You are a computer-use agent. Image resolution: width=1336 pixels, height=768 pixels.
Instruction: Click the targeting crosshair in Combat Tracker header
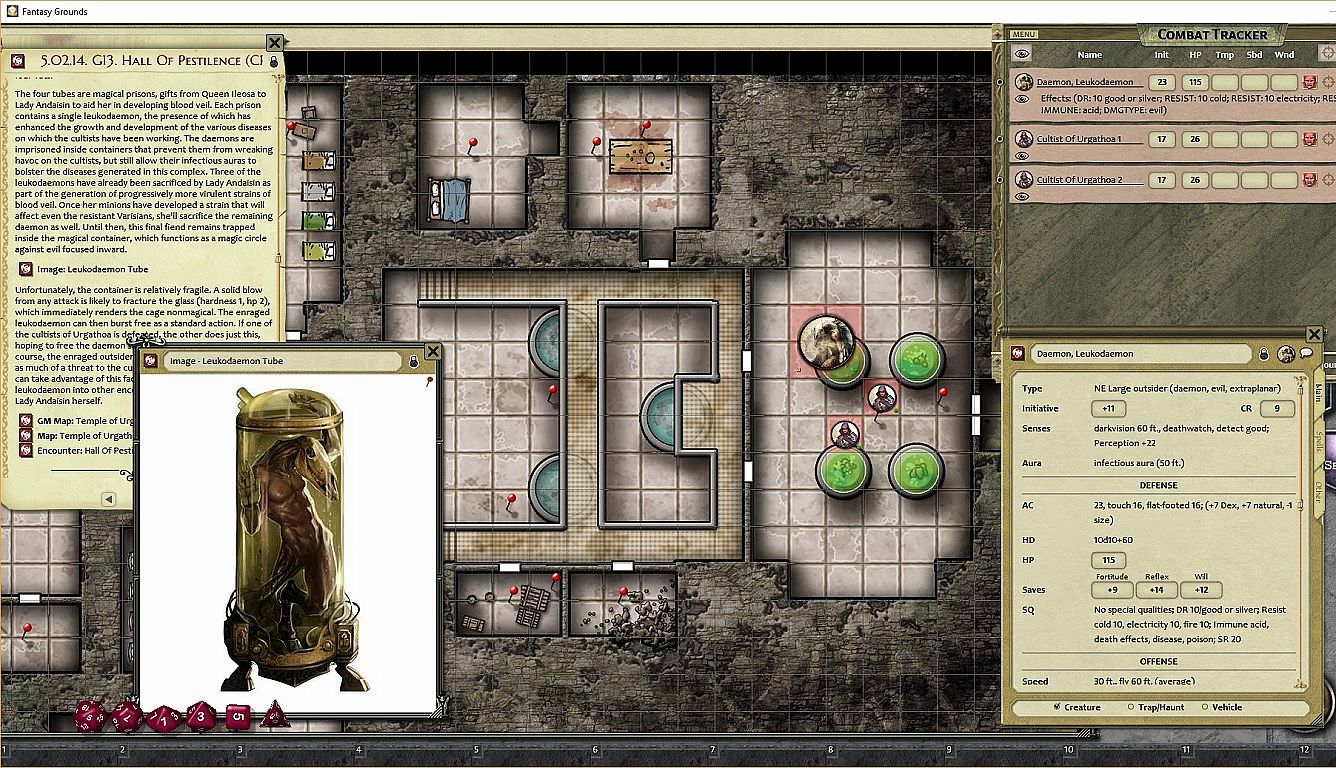(1328, 53)
